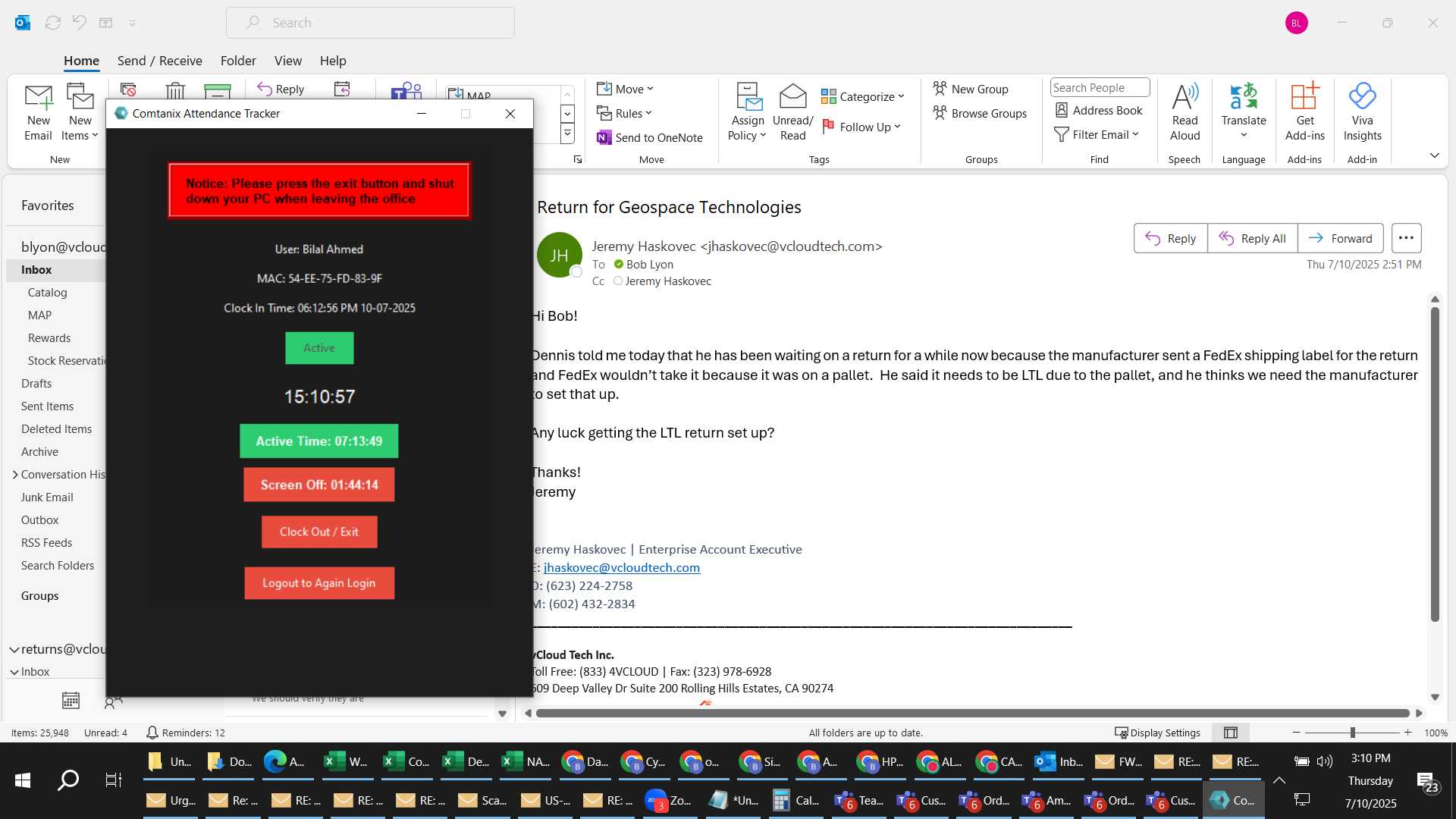Toggle the Active status button in Attendance Tracker
1456x819 pixels.
[x=319, y=348]
